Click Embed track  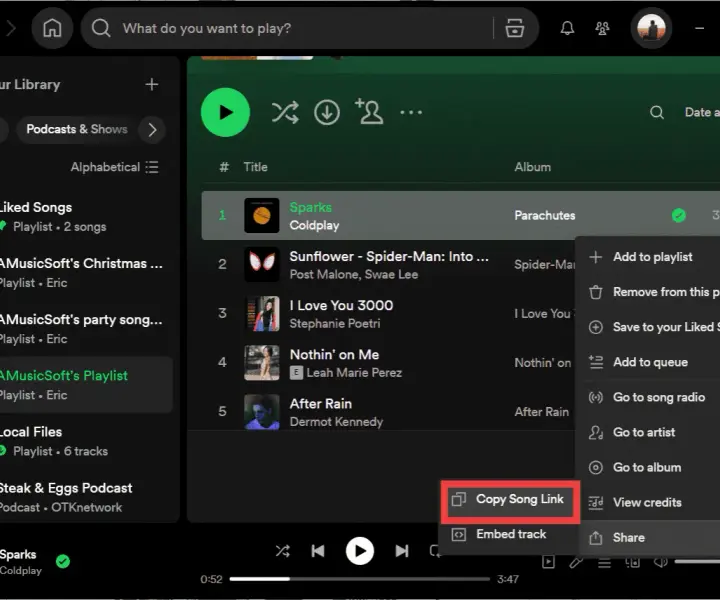509,534
